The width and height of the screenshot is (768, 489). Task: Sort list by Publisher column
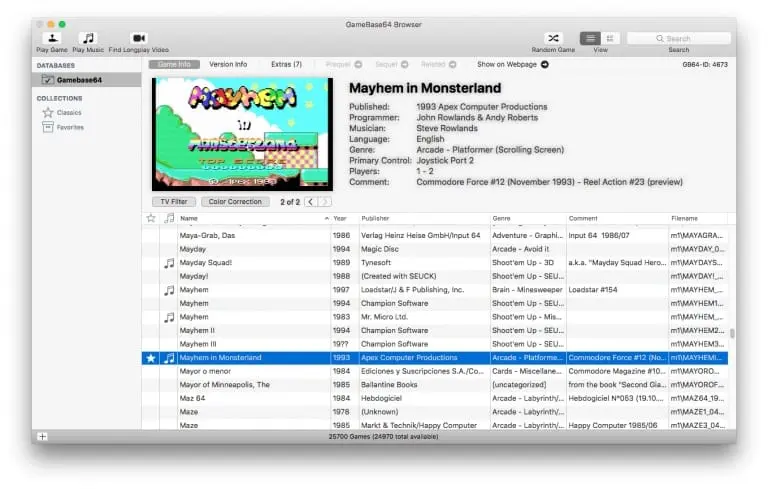coord(424,218)
